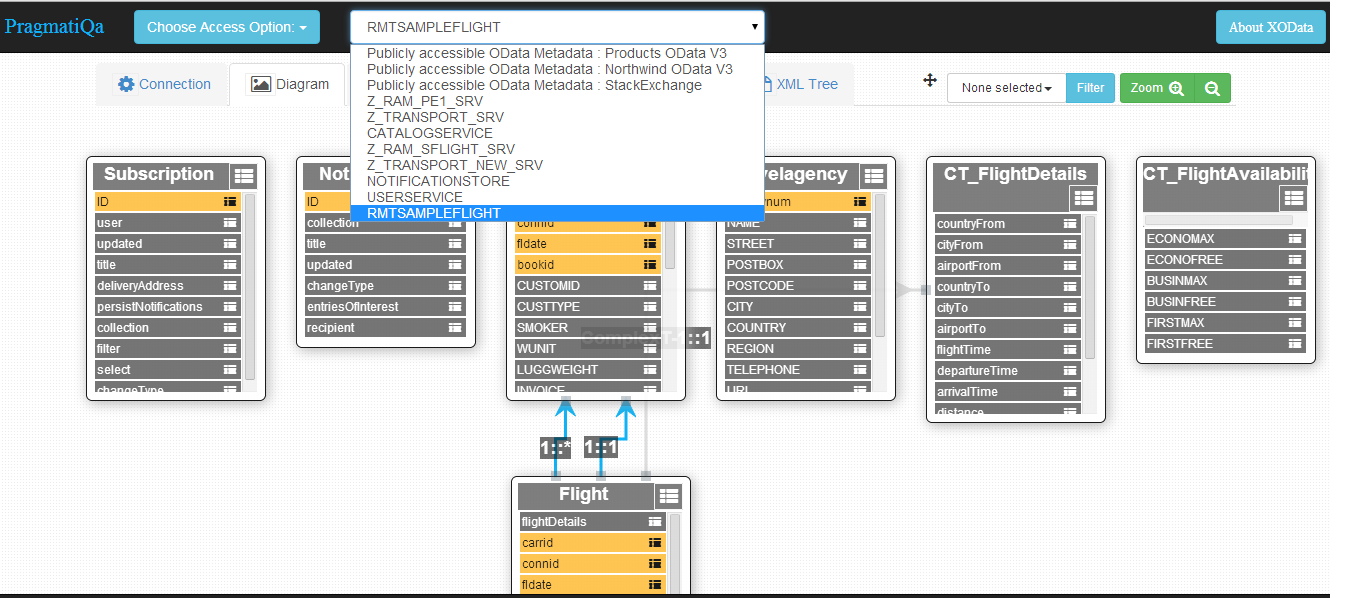Viewport: 1348px width, 598px height.
Task: Click the PragmatiQa logo link
Action: (x=54, y=26)
